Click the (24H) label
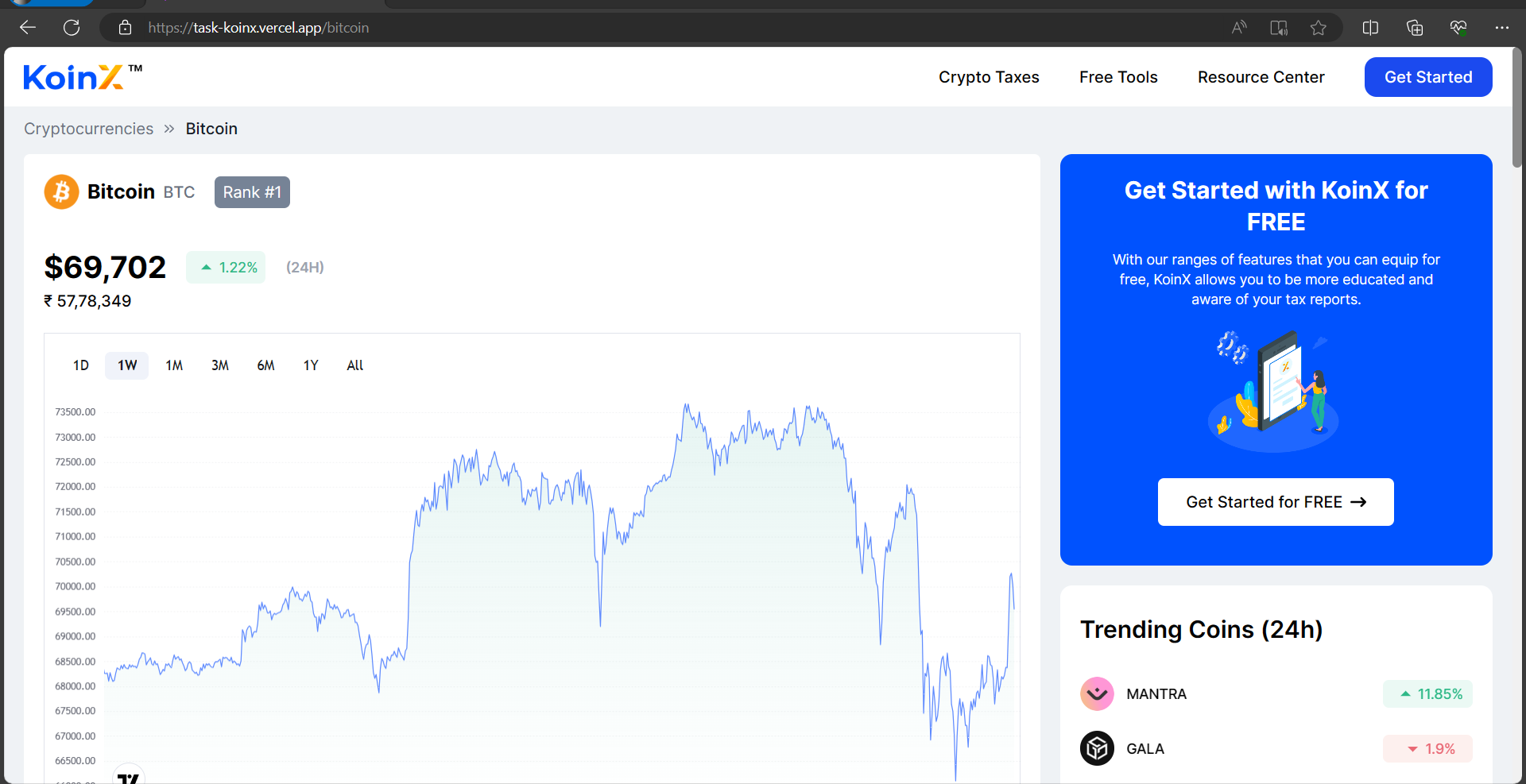Screen dimensions: 1526x784 (x=305, y=267)
